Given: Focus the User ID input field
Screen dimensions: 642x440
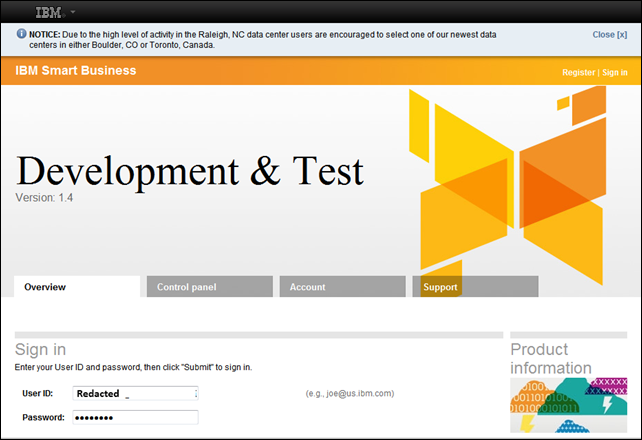Looking at the screenshot, I should click(136, 393).
